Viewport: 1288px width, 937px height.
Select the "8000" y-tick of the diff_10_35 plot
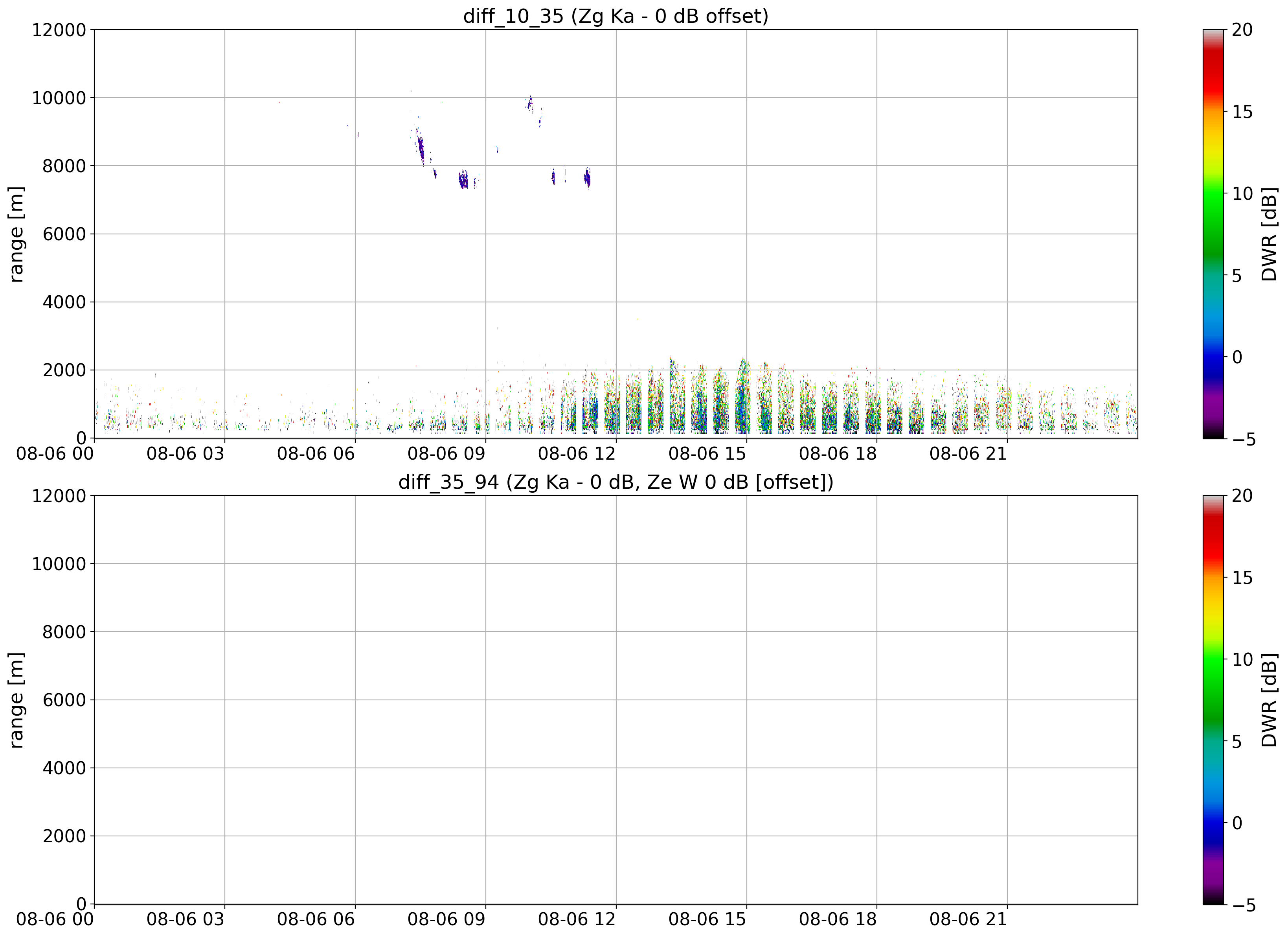pyautogui.click(x=64, y=166)
